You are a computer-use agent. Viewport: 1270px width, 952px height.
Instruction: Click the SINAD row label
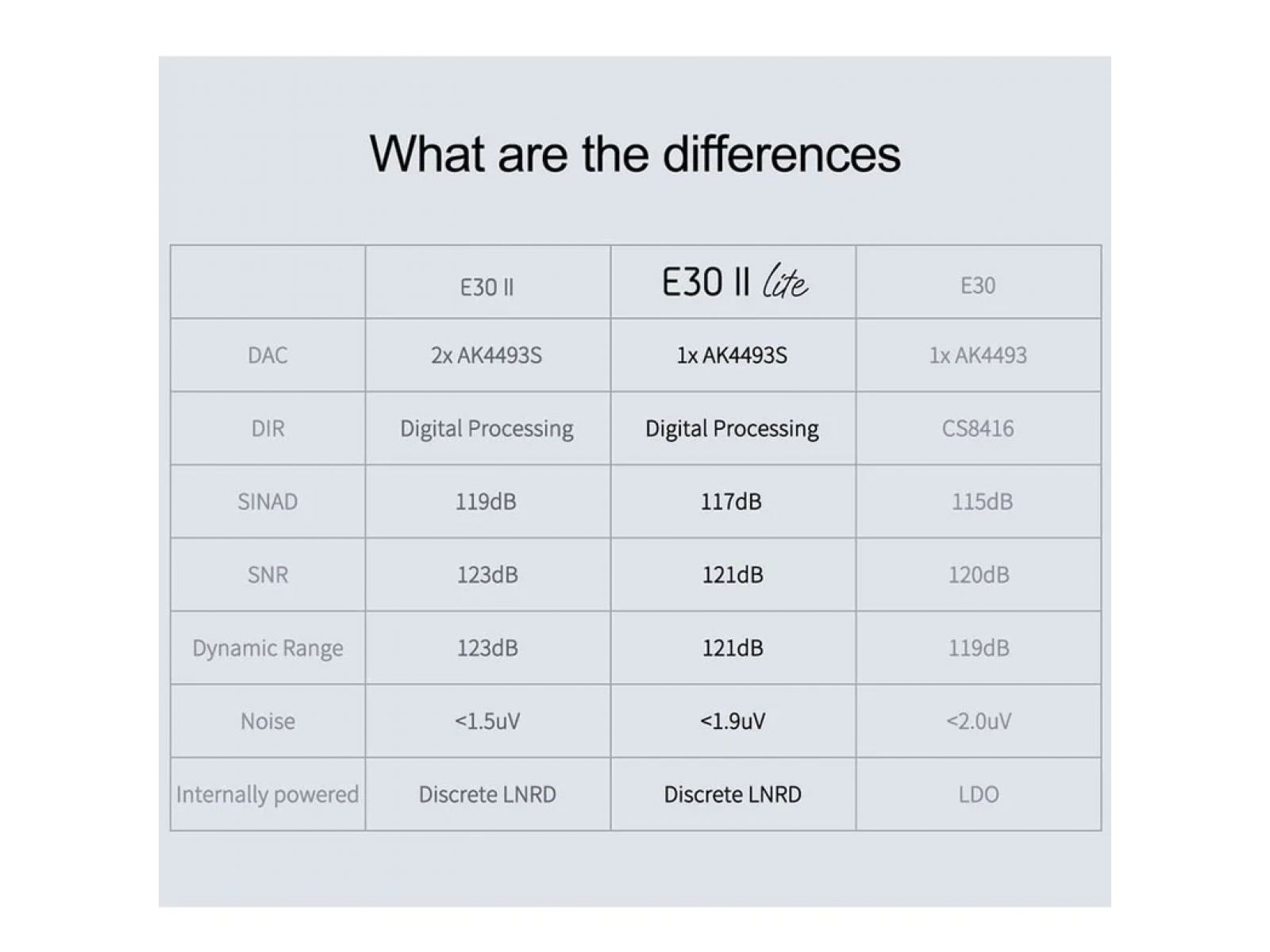267,501
